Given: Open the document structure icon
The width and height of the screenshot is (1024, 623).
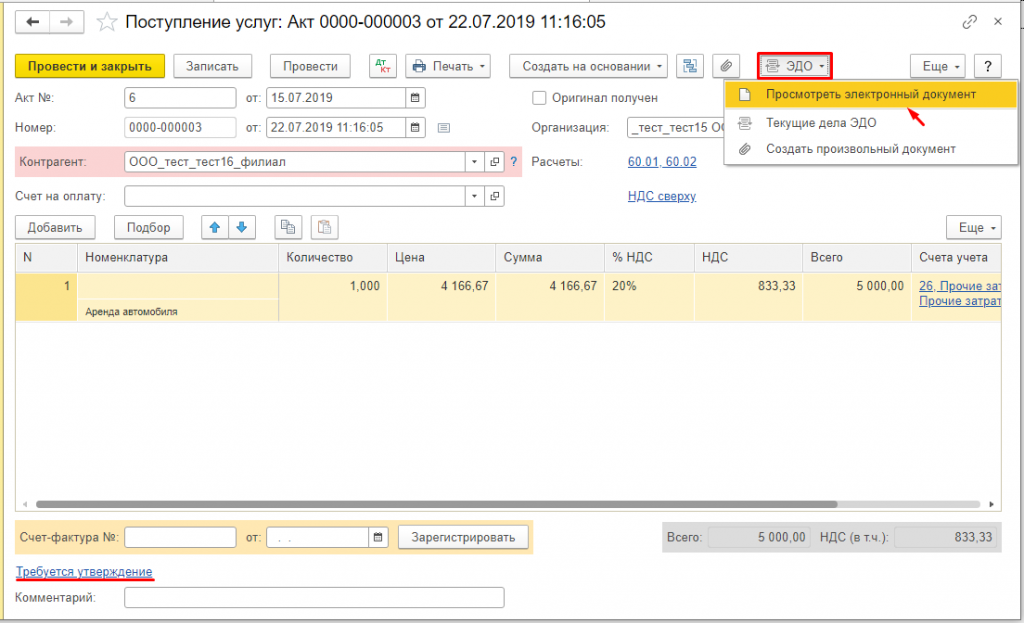Looking at the screenshot, I should click(x=689, y=66).
